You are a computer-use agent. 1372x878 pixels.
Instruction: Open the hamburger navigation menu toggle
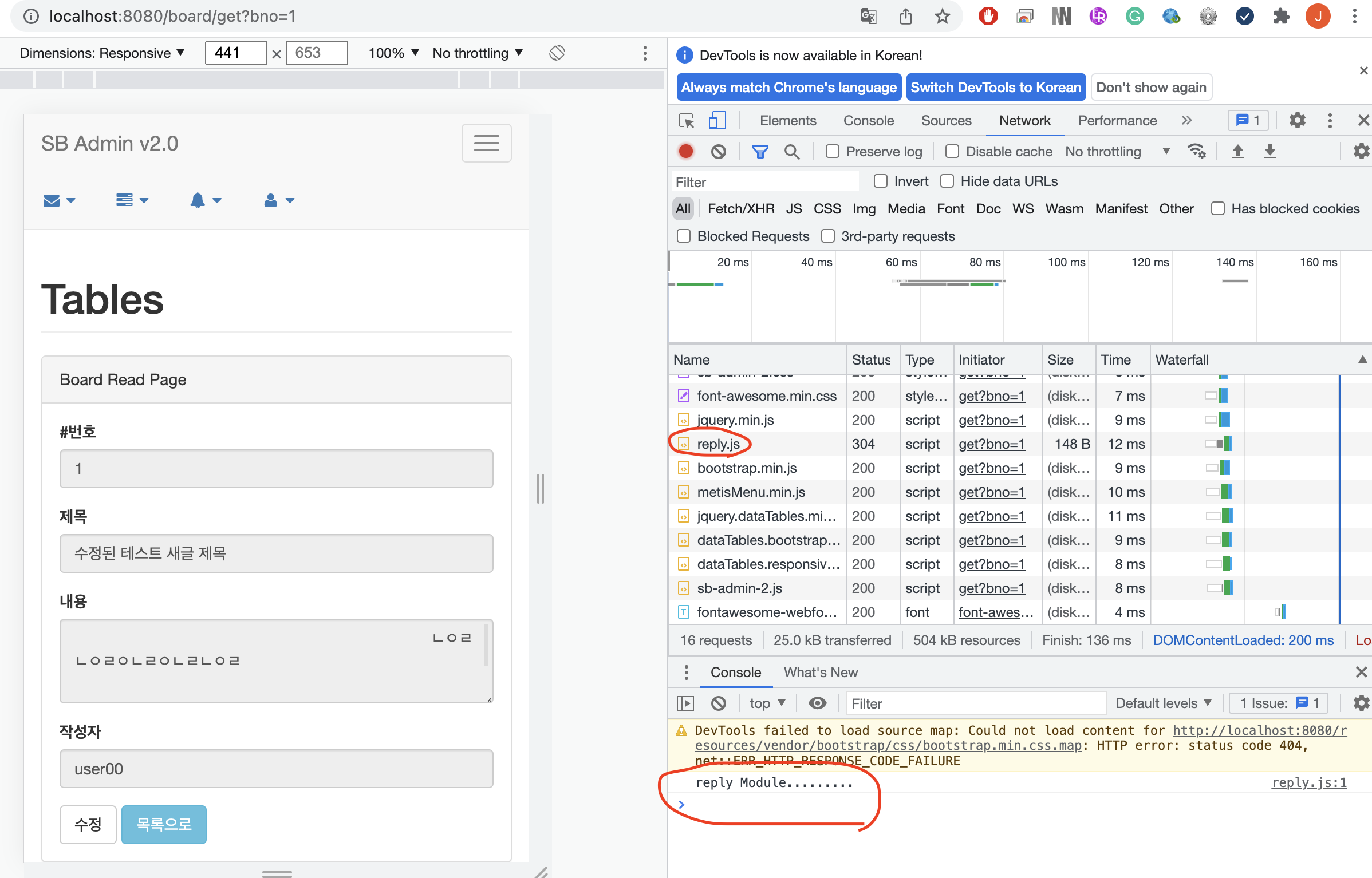pyautogui.click(x=486, y=143)
